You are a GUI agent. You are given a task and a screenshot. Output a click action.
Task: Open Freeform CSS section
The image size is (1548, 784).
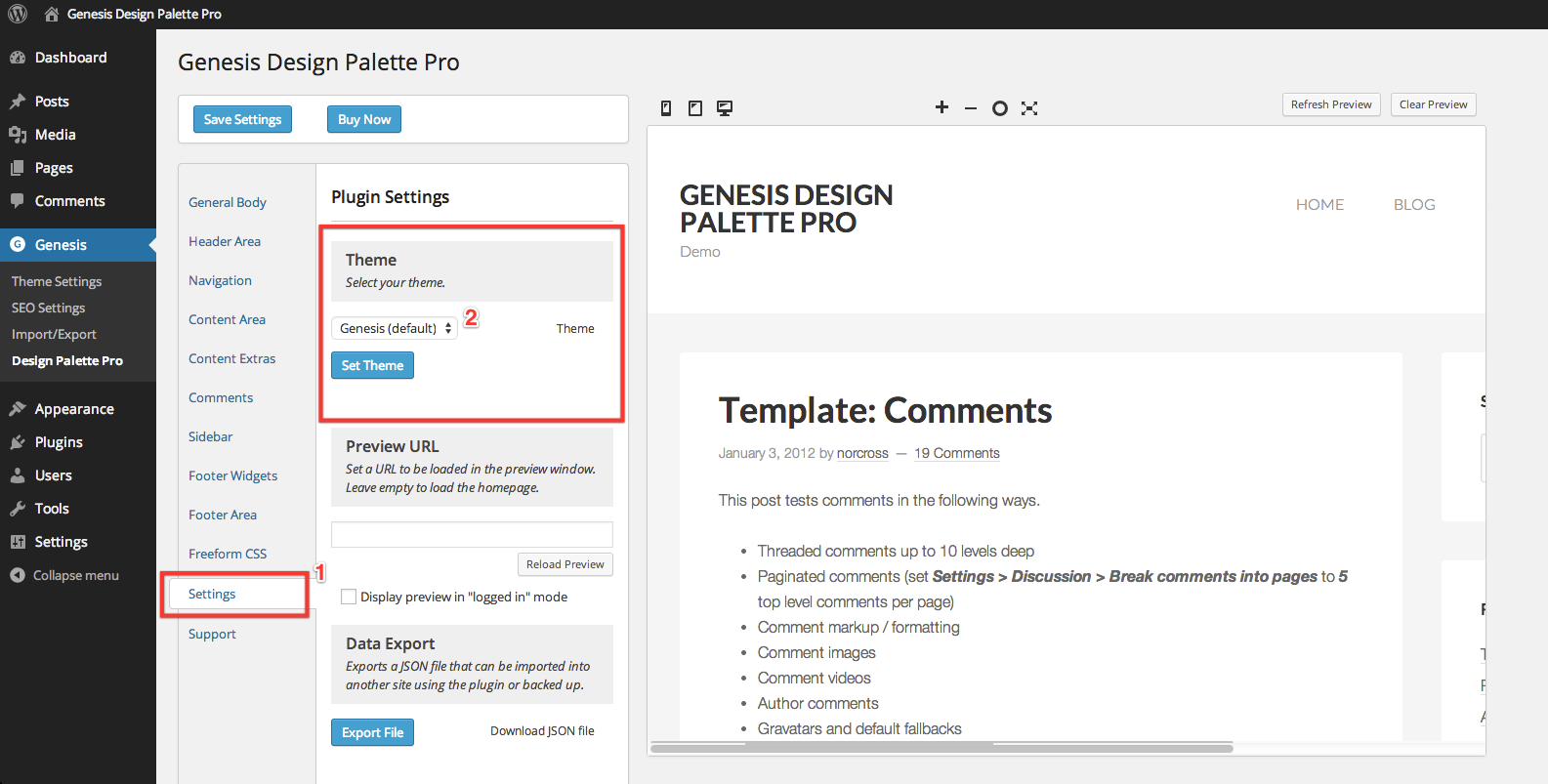click(x=228, y=554)
